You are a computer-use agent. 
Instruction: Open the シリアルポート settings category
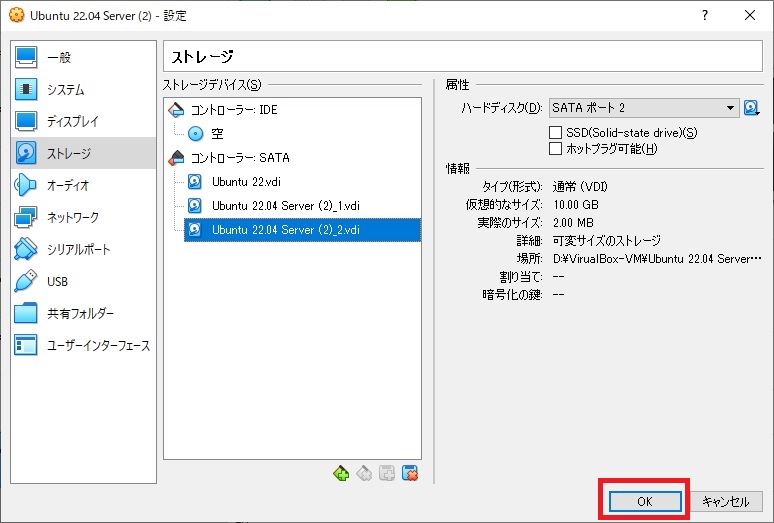pos(83,250)
